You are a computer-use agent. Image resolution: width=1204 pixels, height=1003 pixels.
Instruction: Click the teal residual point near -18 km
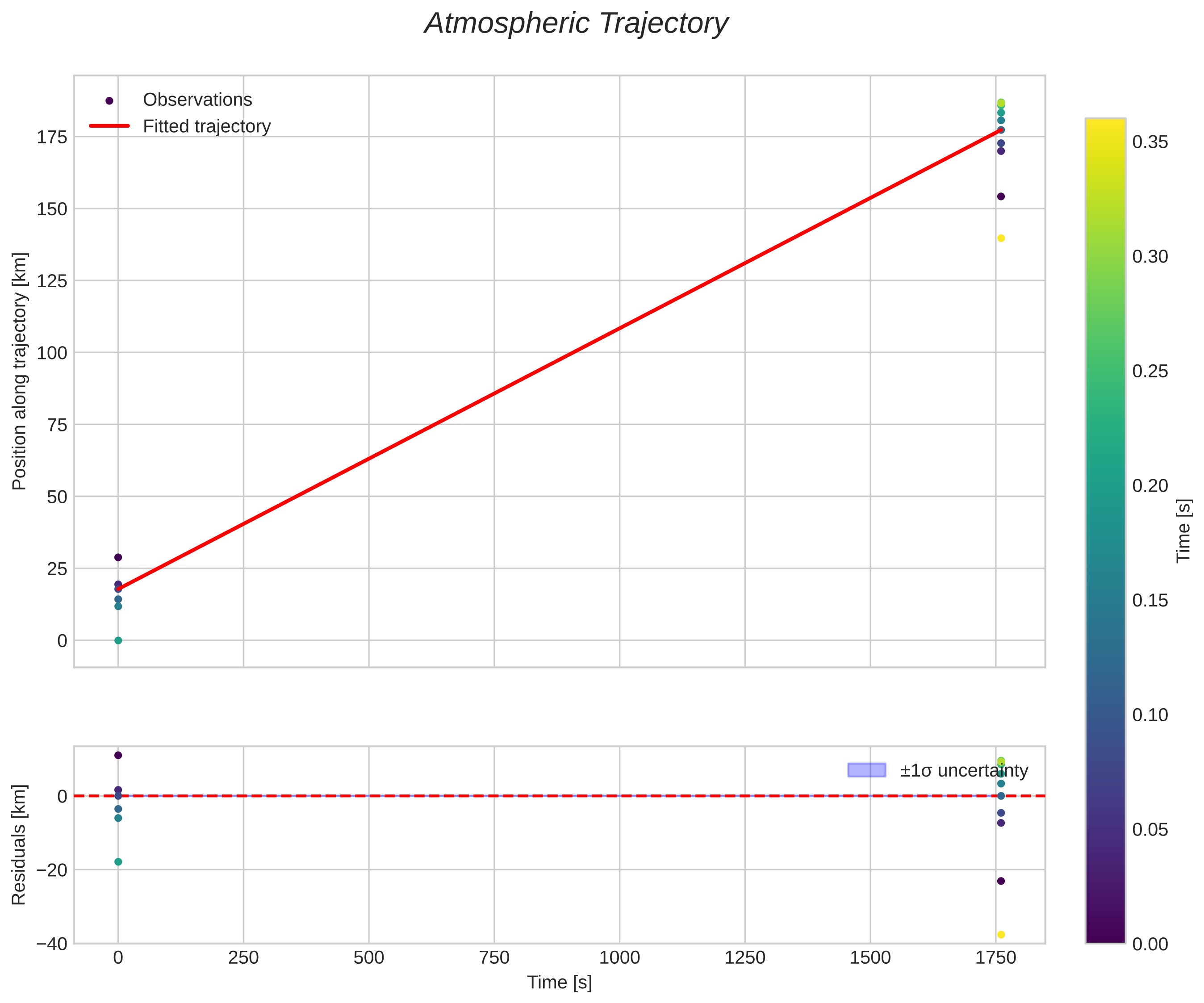click(118, 861)
